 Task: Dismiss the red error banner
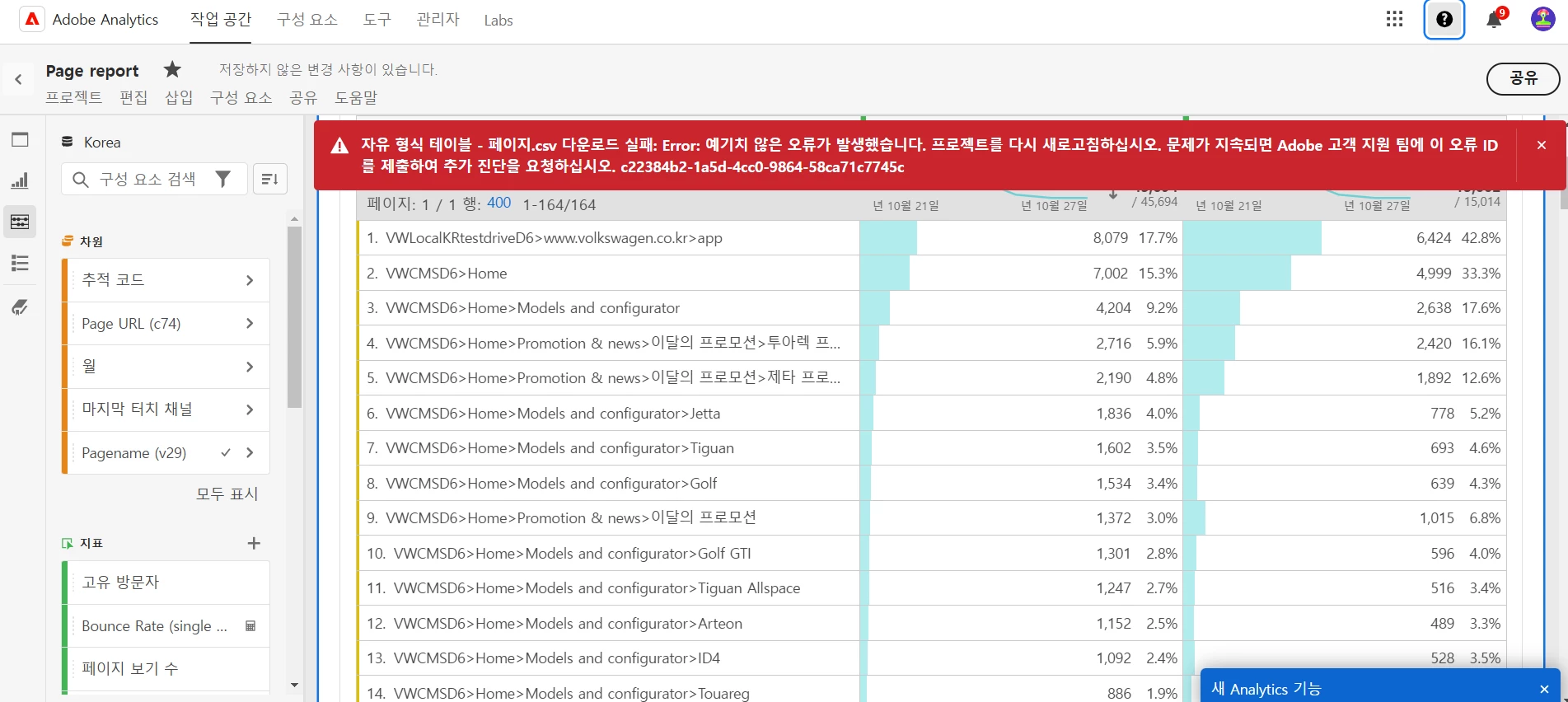[1542, 145]
